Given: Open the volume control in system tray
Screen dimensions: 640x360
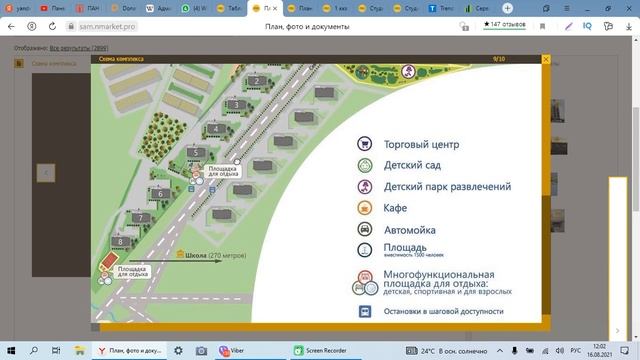Looking at the screenshot, I should [x=560, y=351].
